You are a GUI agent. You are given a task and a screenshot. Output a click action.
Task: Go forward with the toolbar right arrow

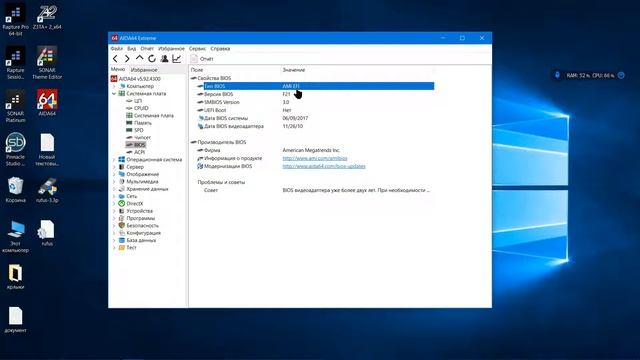tap(127, 59)
